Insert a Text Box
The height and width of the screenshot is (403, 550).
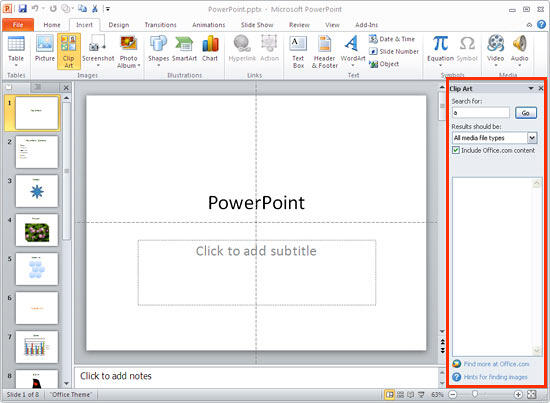coord(298,51)
